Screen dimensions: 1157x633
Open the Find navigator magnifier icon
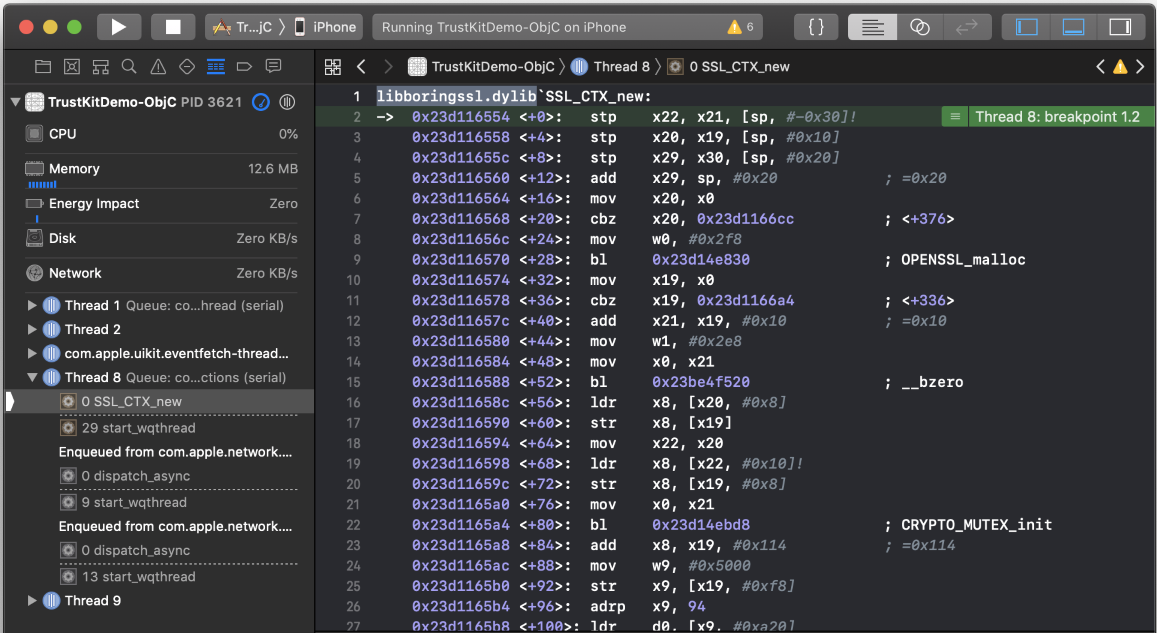coord(129,67)
